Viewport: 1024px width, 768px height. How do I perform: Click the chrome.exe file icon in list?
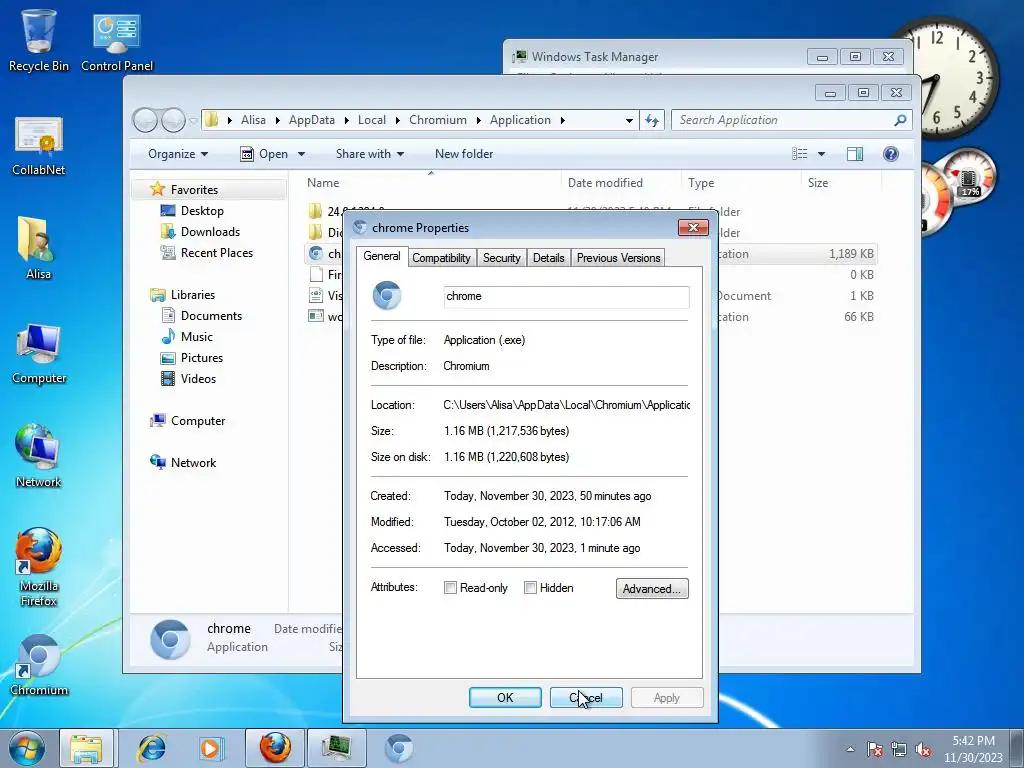316,253
